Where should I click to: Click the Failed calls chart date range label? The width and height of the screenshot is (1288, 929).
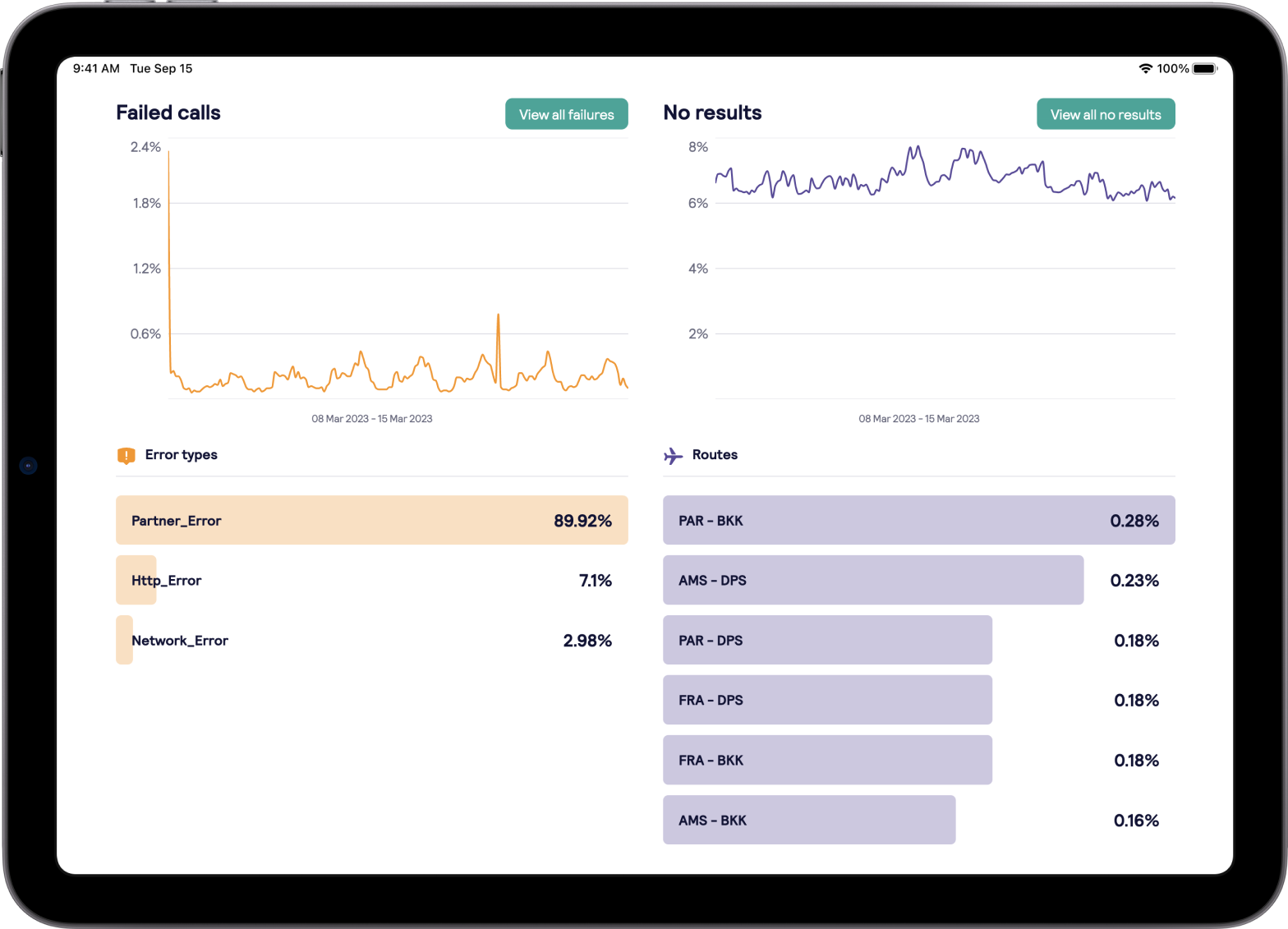click(371, 419)
